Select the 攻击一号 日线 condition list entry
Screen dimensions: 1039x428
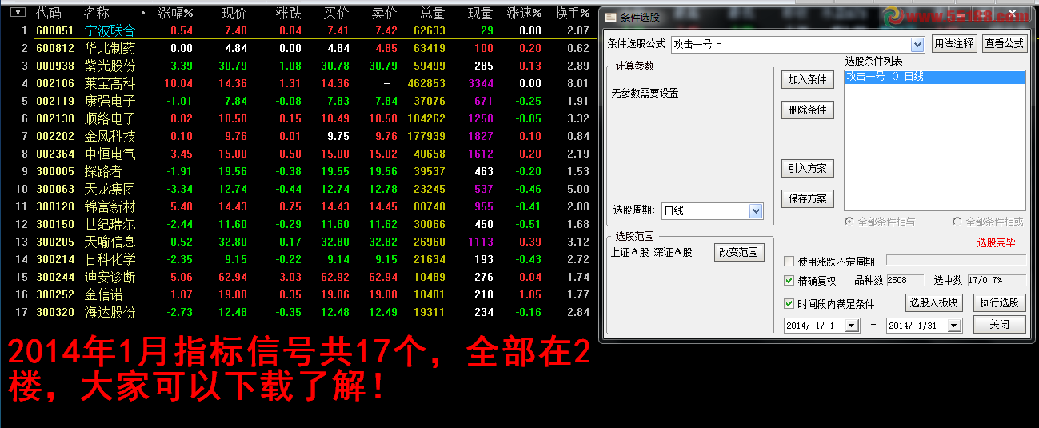936,77
